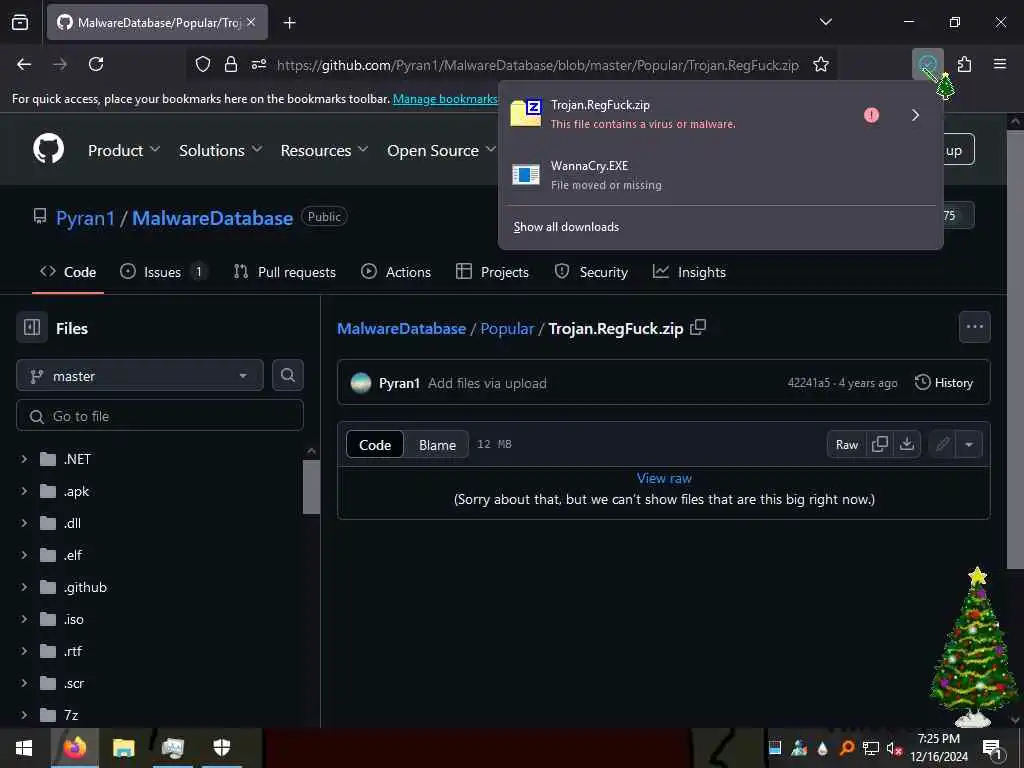The image size is (1024, 768).
Task: Open the WannaCry.EXE download entry
Action: coord(720,174)
